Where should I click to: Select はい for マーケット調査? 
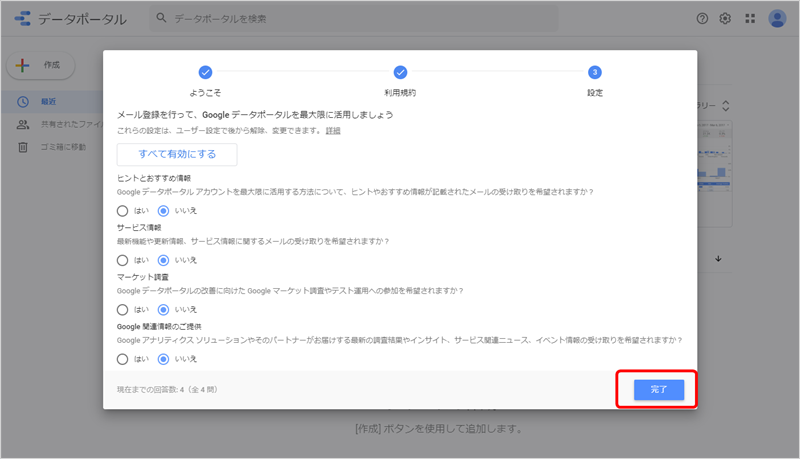click(122, 310)
